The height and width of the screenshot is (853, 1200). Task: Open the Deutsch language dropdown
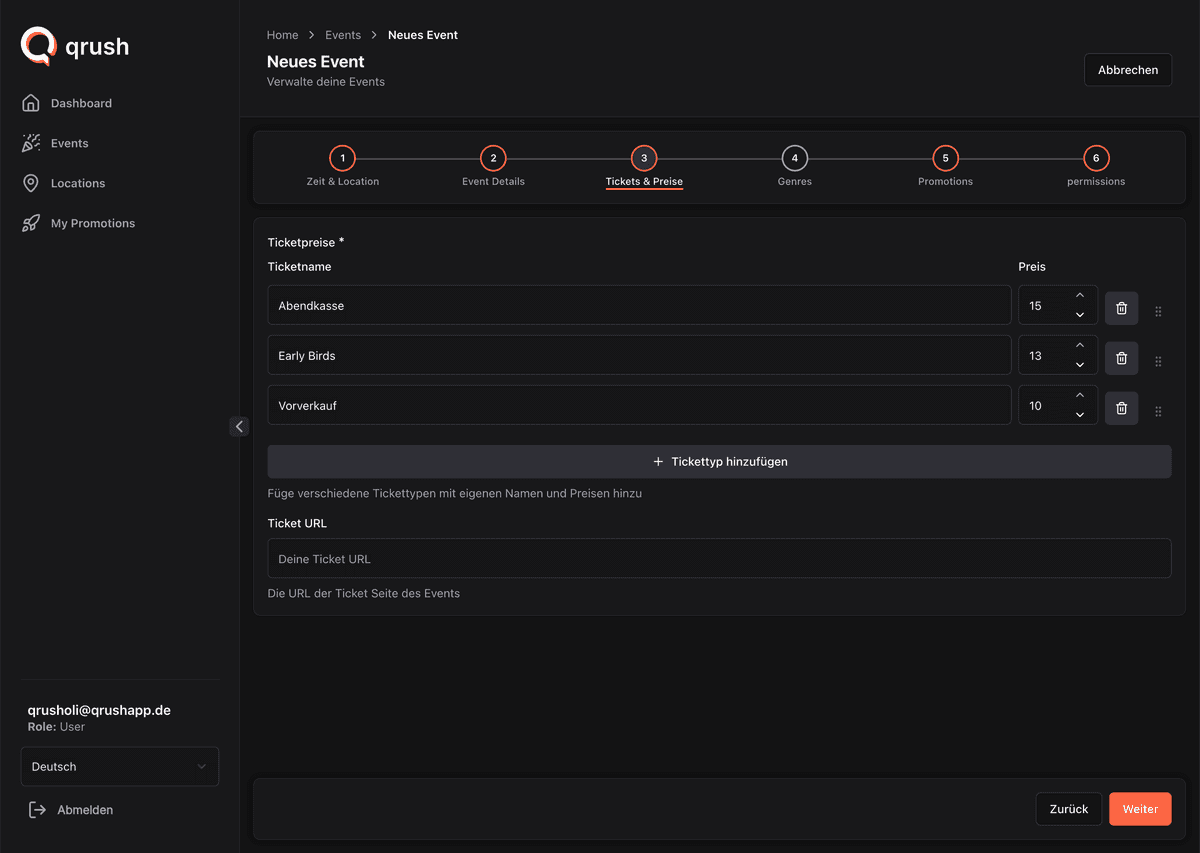[x=119, y=766]
